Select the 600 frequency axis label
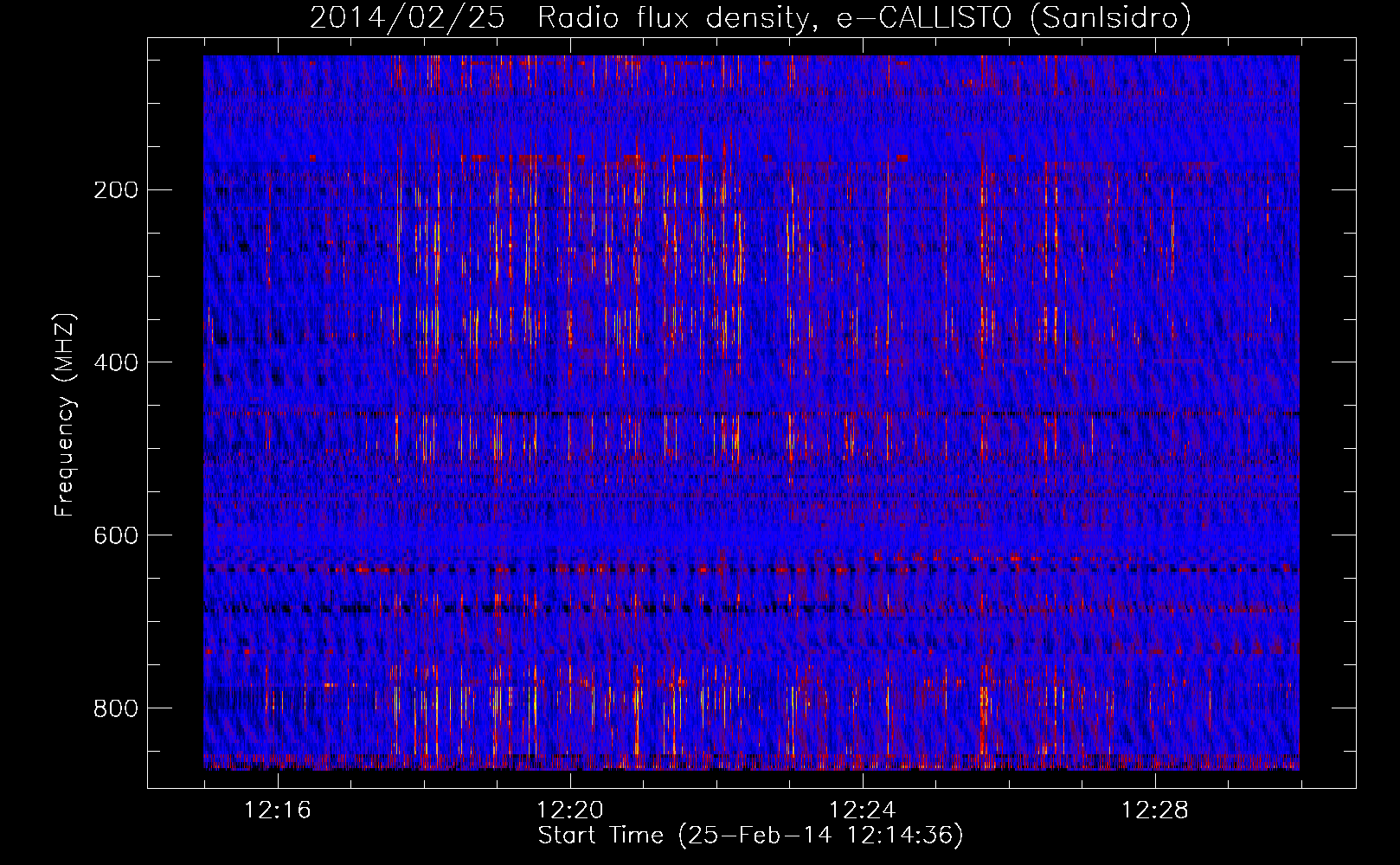This screenshot has height=865, width=1400. pyautogui.click(x=116, y=536)
